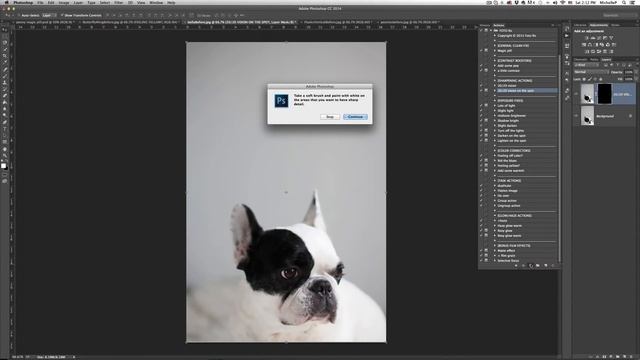640x360 pixels.
Task: Select the Move tool in toolbox
Action: 5,30
